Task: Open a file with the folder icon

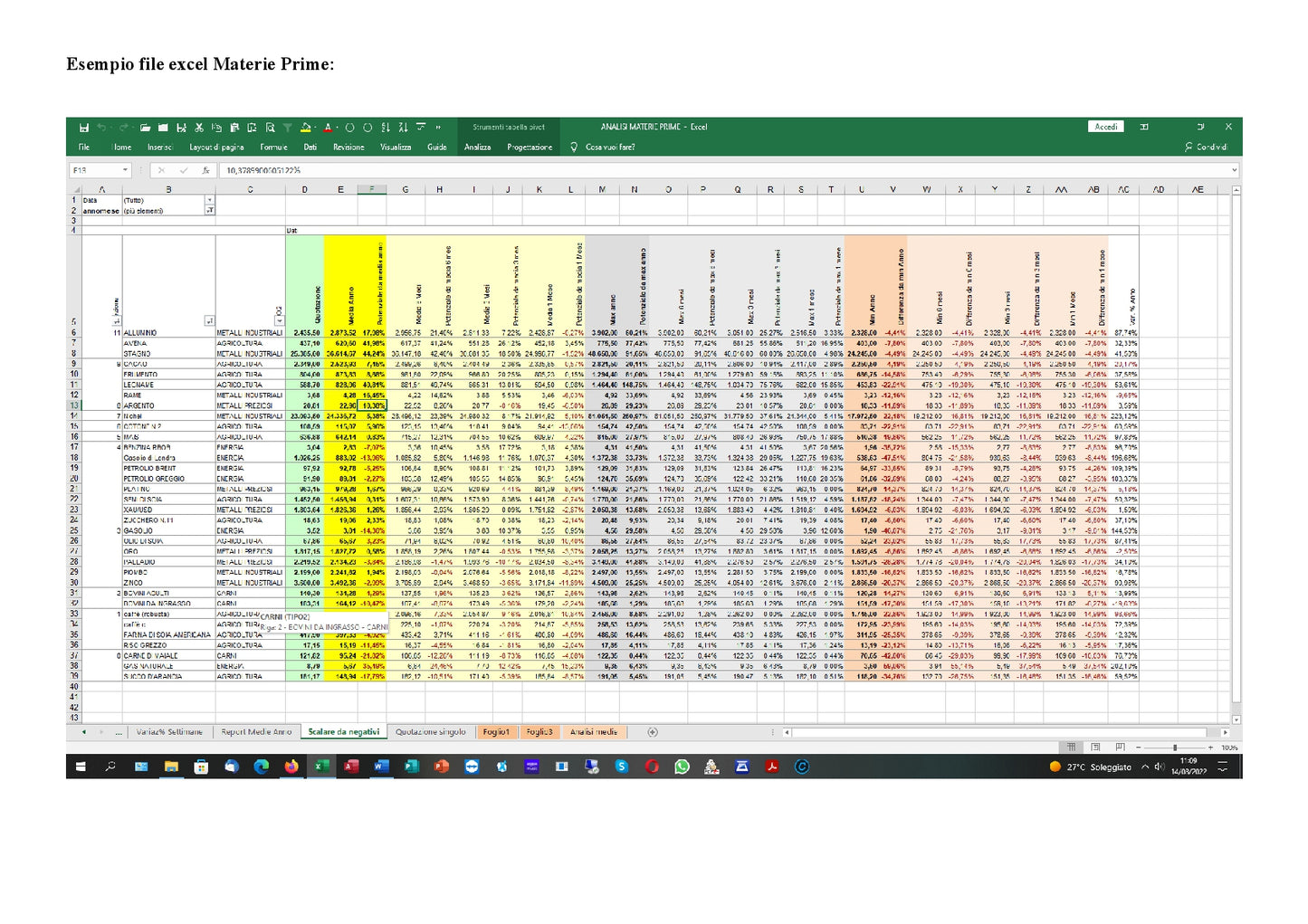Action: [146, 128]
